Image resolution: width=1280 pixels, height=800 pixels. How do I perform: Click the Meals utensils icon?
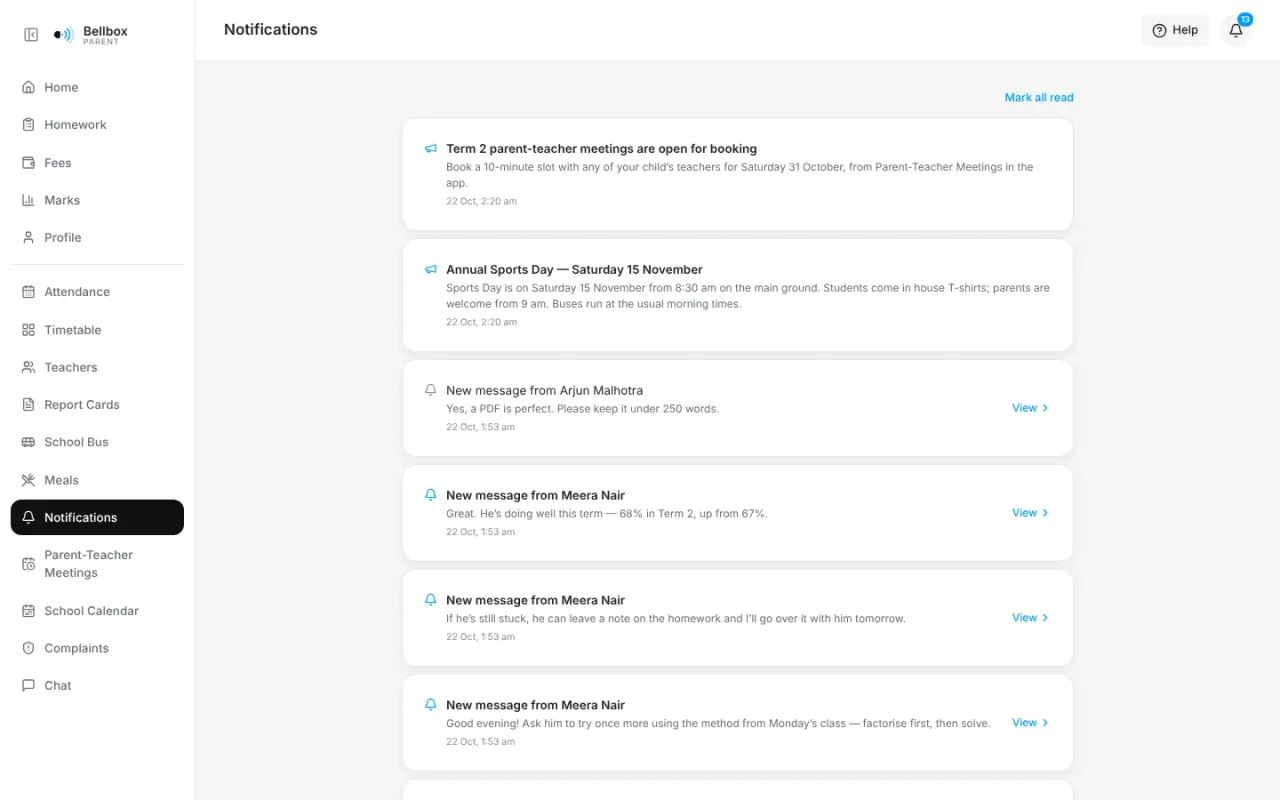pos(28,480)
